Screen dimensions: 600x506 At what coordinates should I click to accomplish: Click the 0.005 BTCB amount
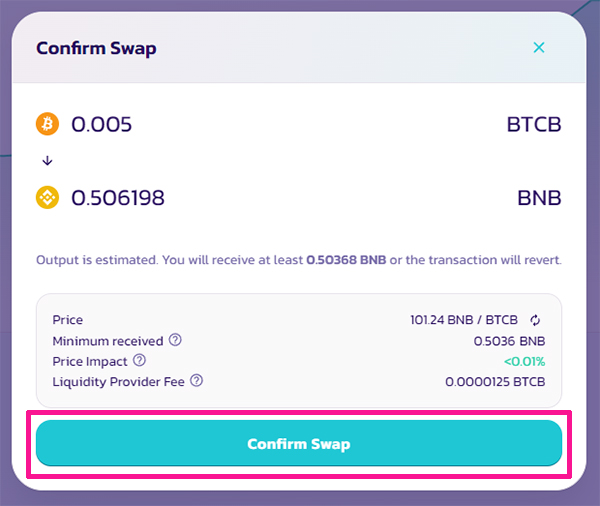[102, 124]
